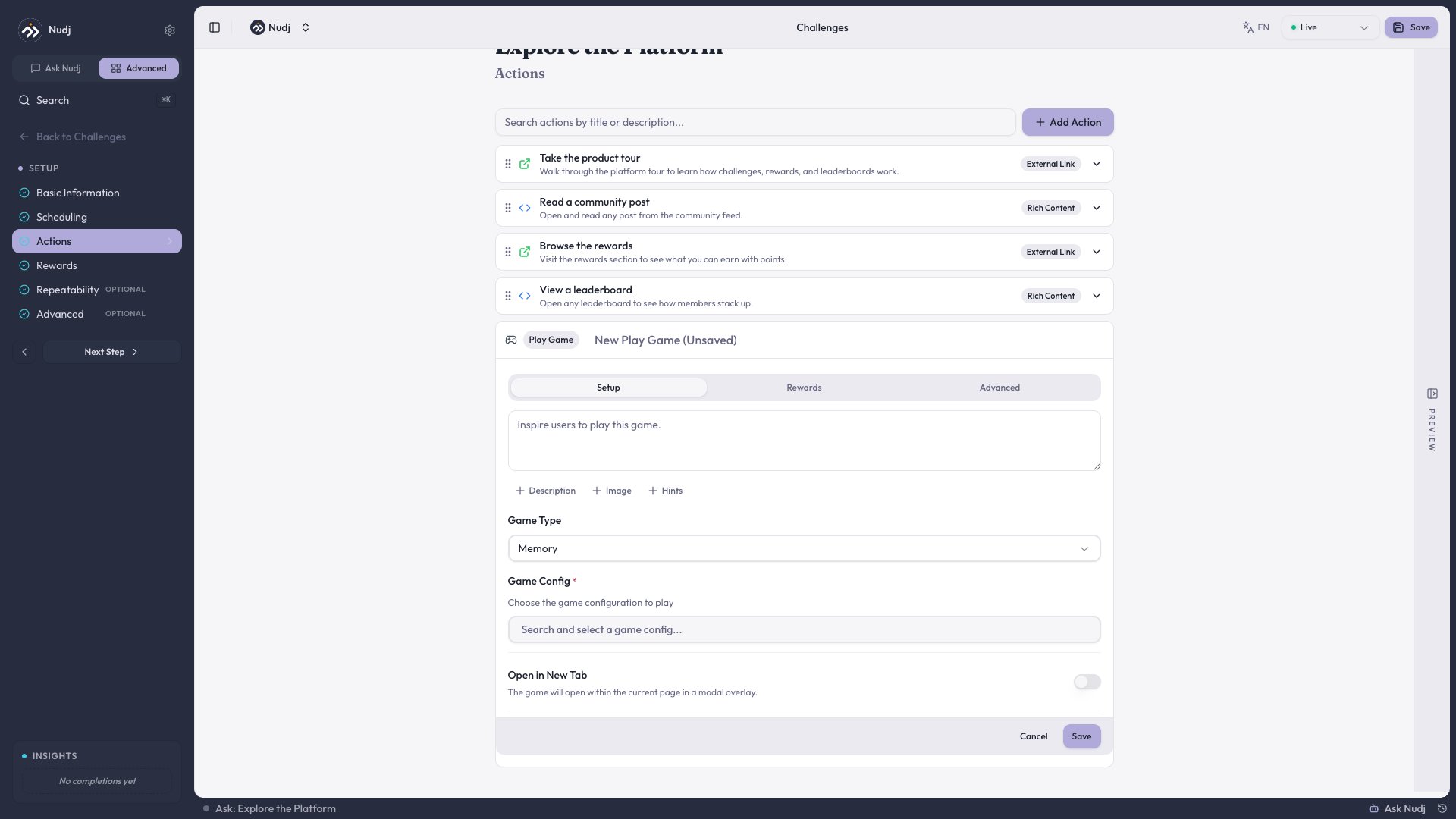Add a Description to the action
The image size is (1456, 819).
(x=545, y=491)
